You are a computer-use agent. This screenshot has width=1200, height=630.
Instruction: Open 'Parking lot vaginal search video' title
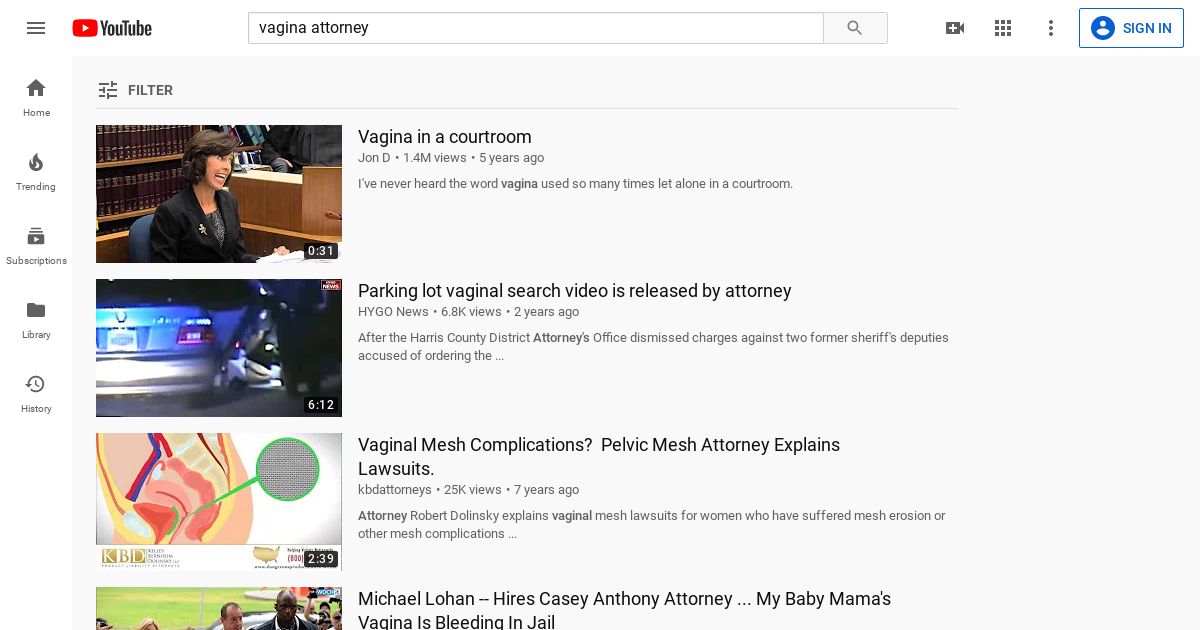(x=575, y=291)
